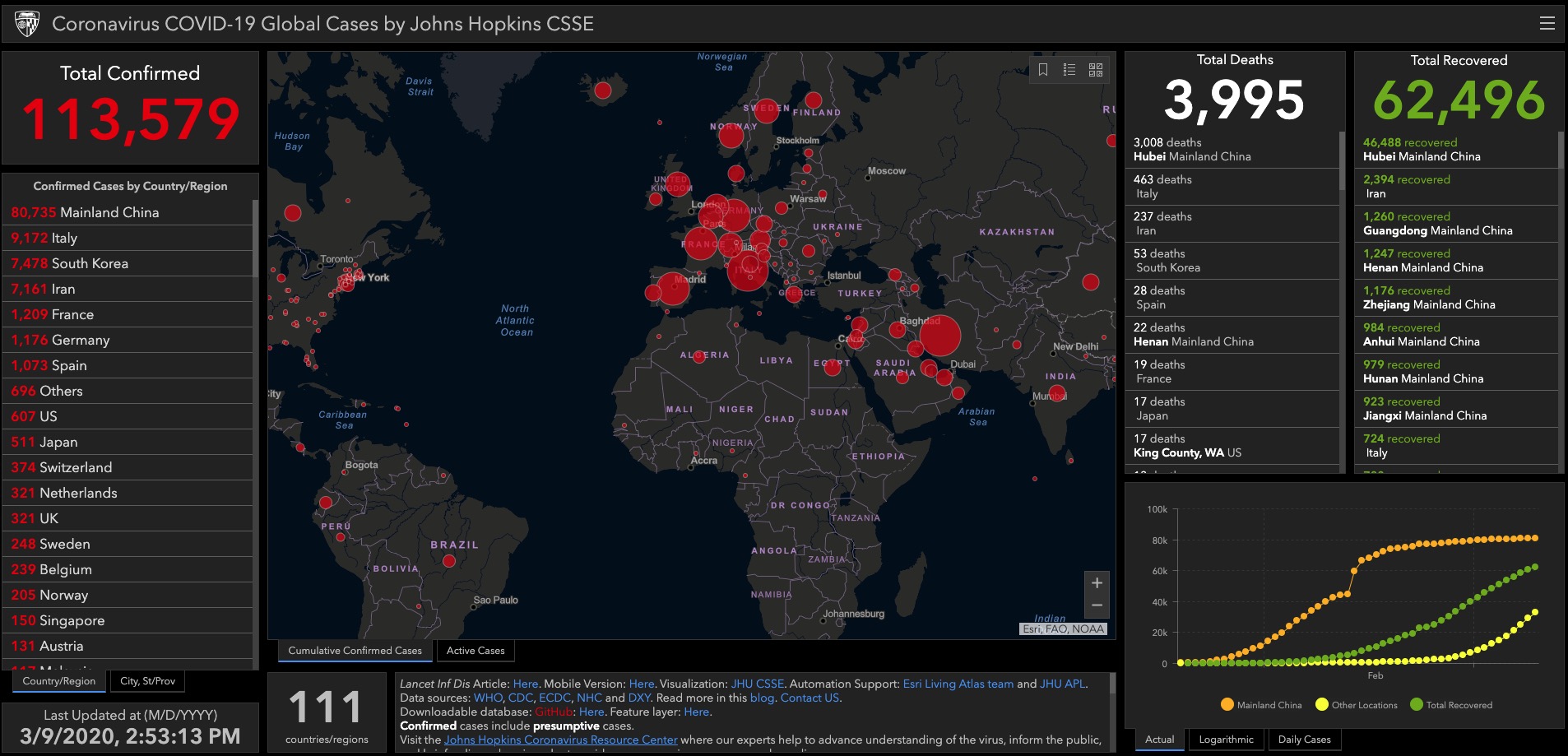Click 46,488 recovered Hubei entry
This screenshot has height=756, width=1568.
(x=1456, y=150)
